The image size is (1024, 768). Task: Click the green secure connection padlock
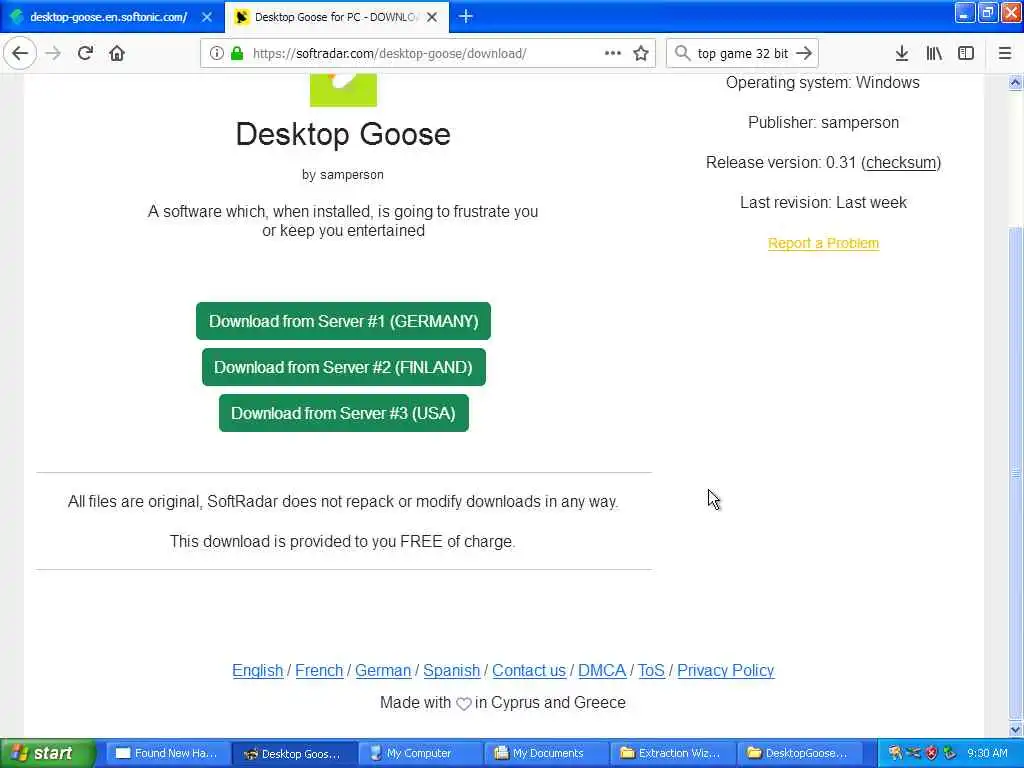tap(237, 53)
